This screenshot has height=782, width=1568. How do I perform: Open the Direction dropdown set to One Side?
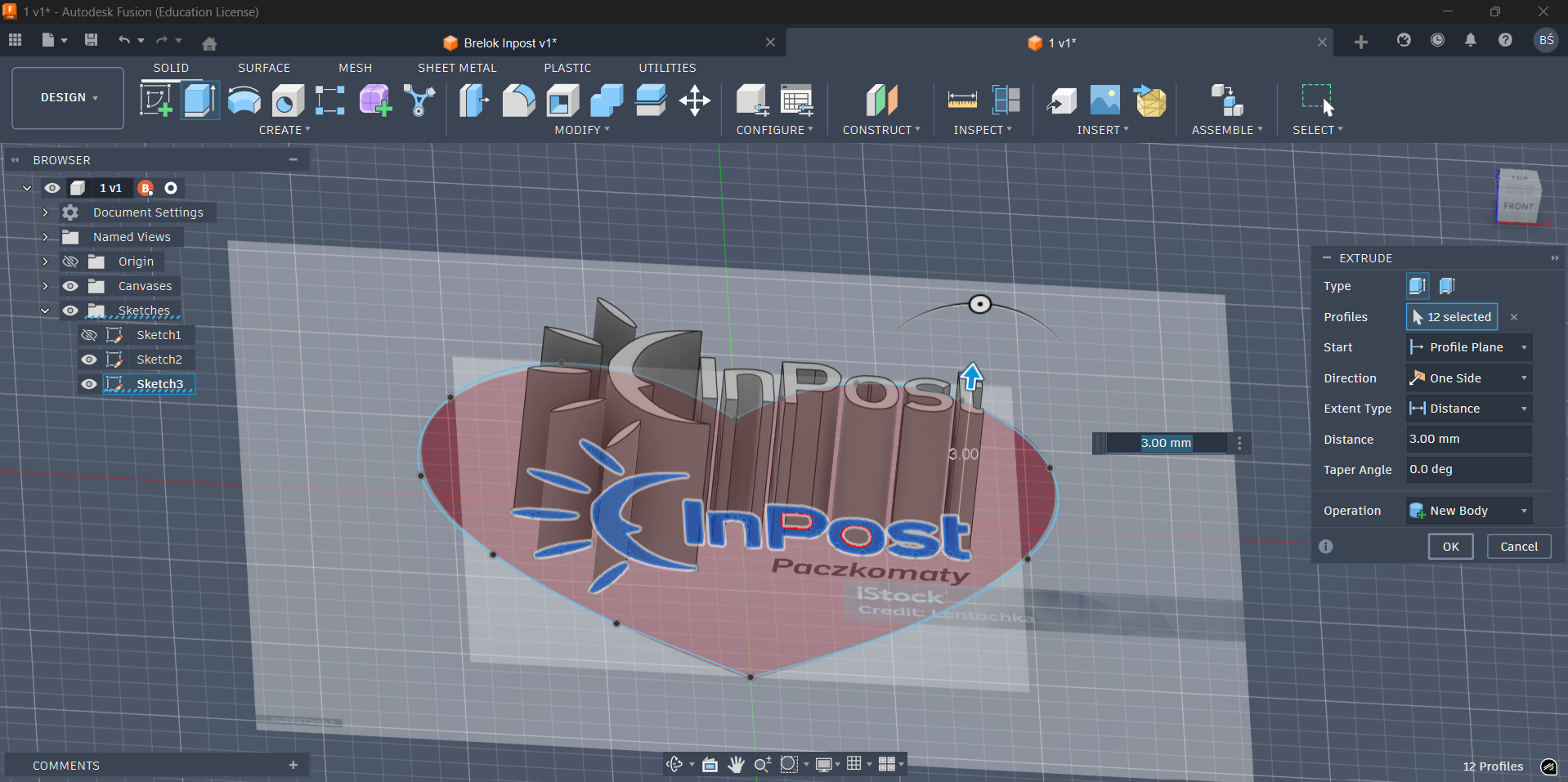(x=1468, y=378)
